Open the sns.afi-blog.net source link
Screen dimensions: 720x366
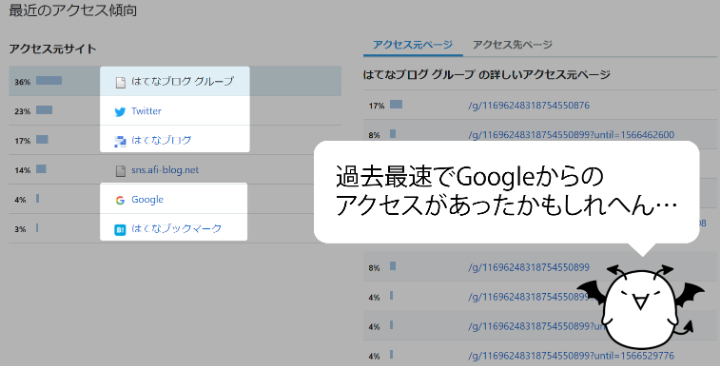tap(165, 169)
